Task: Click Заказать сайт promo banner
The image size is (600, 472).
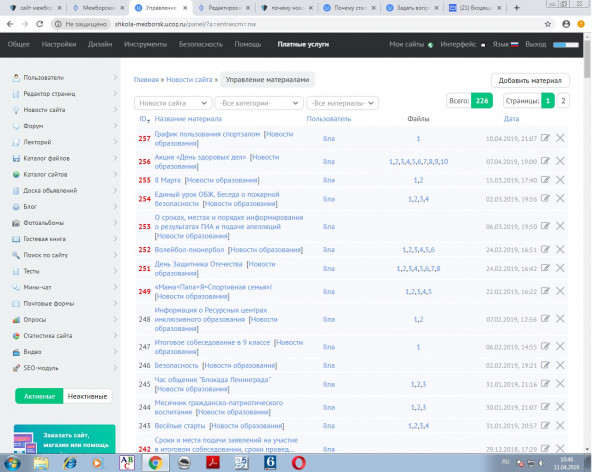Action: click(64, 439)
